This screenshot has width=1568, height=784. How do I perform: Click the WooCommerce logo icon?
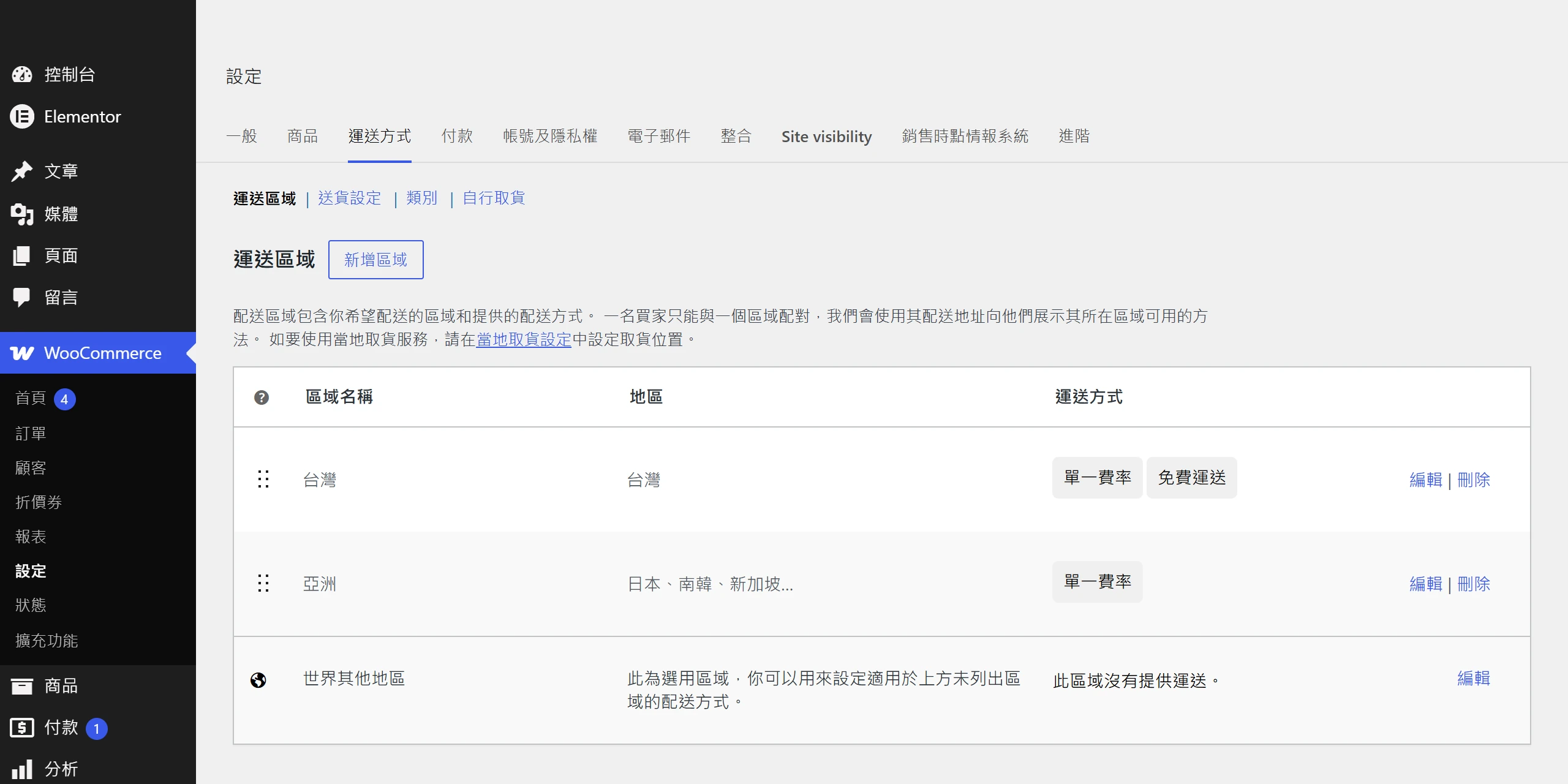[22, 353]
